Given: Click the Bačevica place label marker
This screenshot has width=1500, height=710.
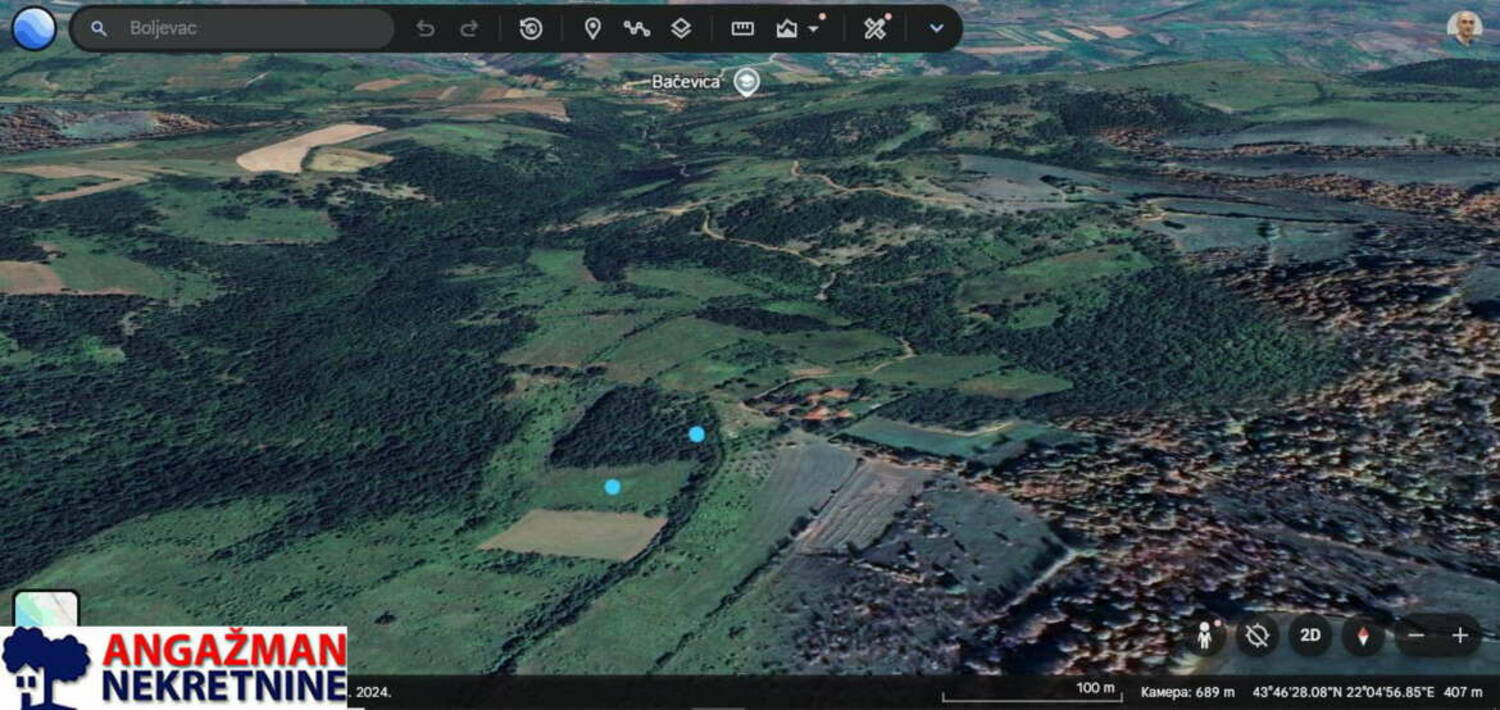Looking at the screenshot, I should click(x=745, y=82).
